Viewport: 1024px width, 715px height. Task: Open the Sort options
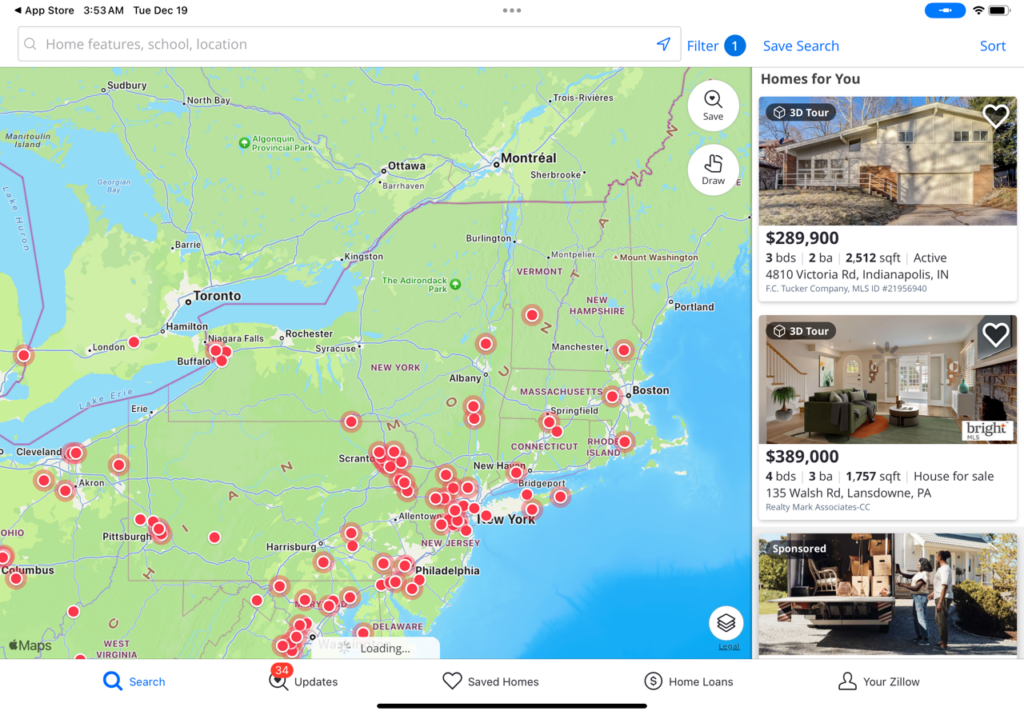click(x=993, y=46)
